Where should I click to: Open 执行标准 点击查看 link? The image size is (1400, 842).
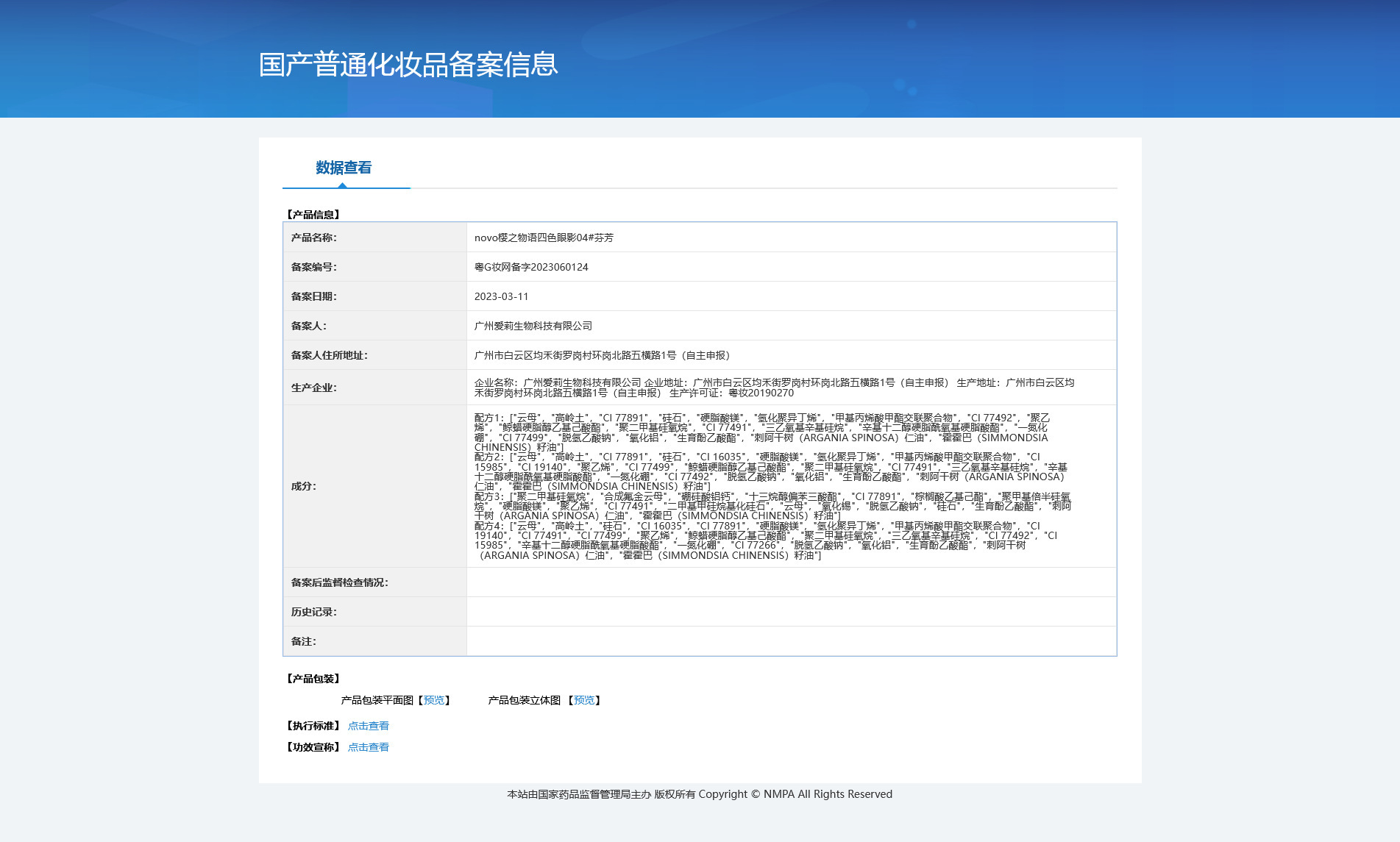point(369,726)
